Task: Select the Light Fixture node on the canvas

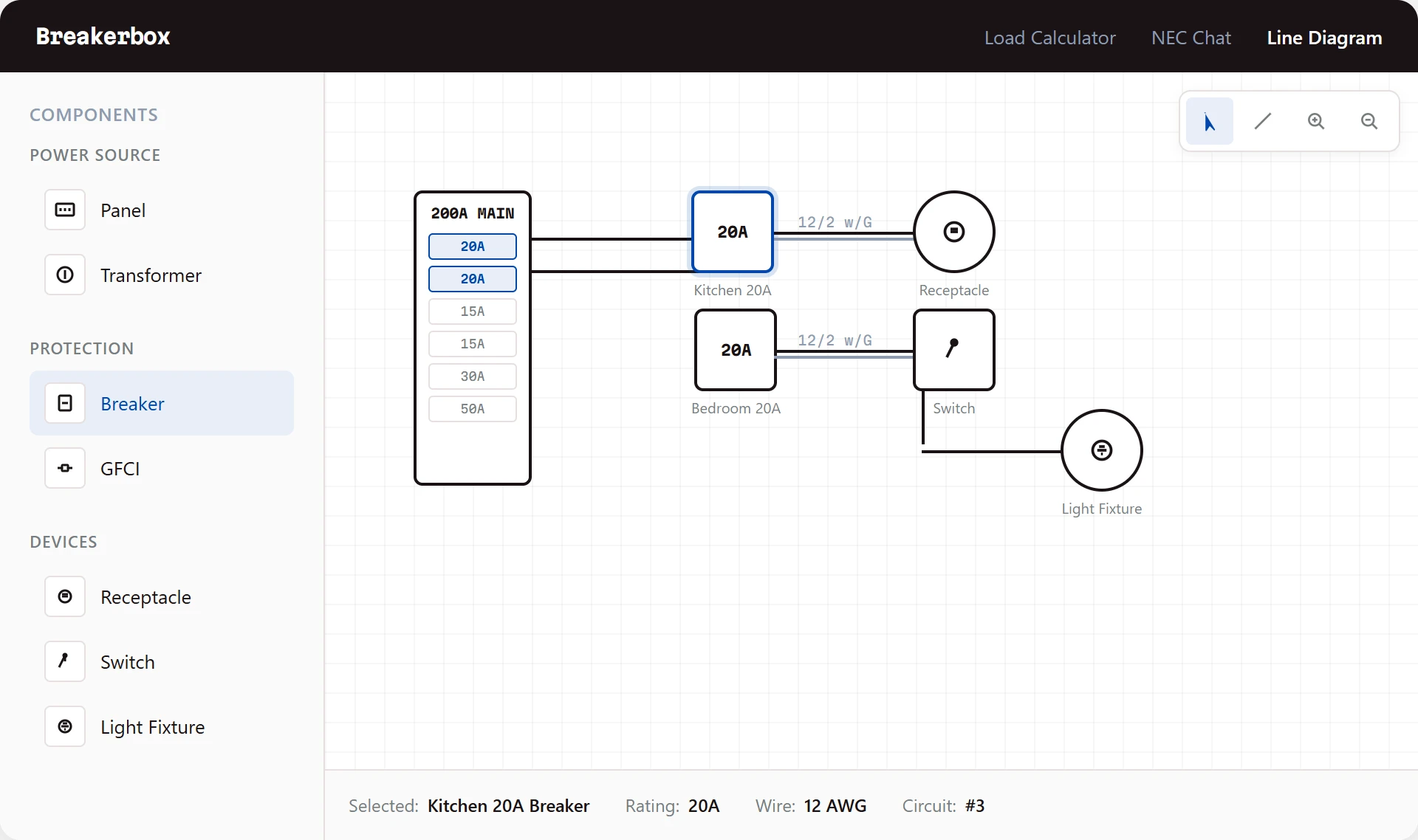Action: [x=1101, y=450]
